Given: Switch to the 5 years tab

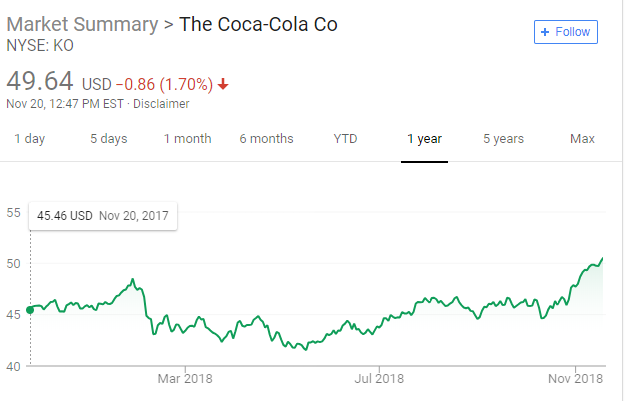Looking at the screenshot, I should pyautogui.click(x=503, y=139).
